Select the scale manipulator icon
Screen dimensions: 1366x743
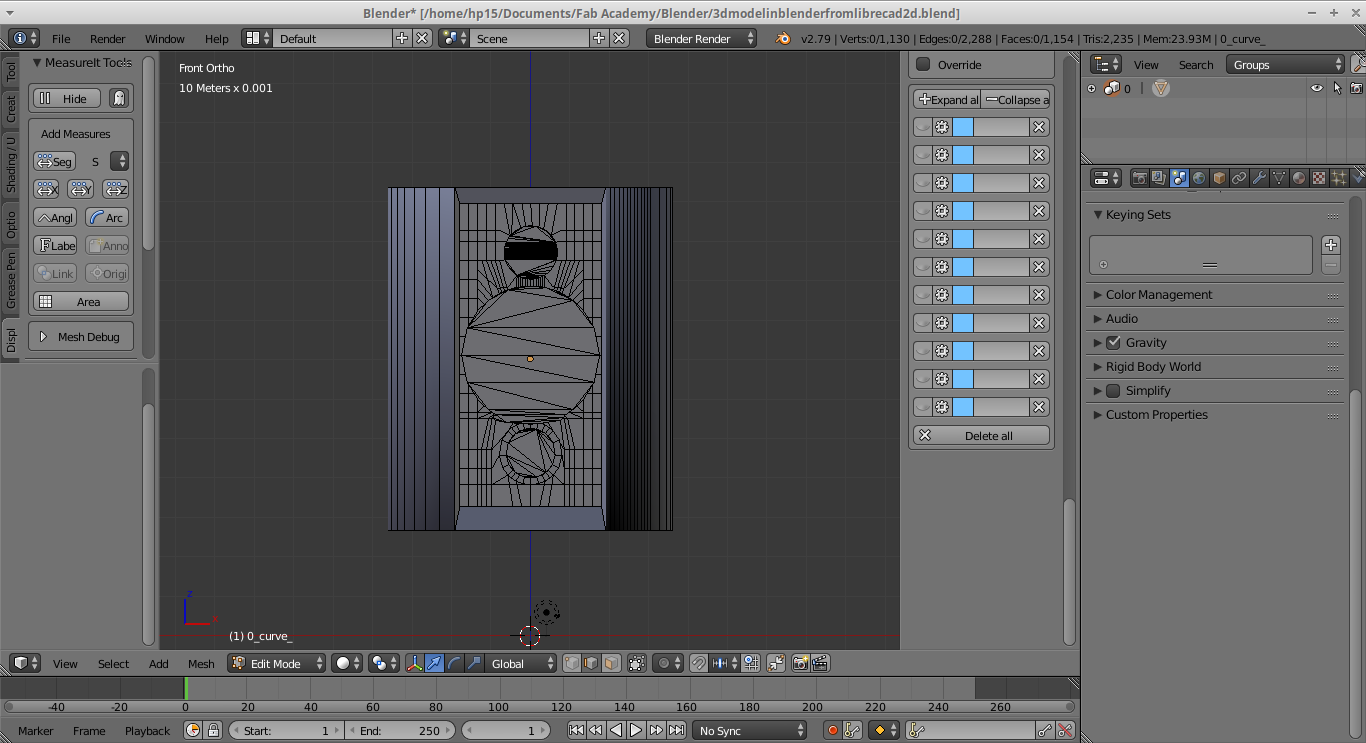pyautogui.click(x=475, y=663)
